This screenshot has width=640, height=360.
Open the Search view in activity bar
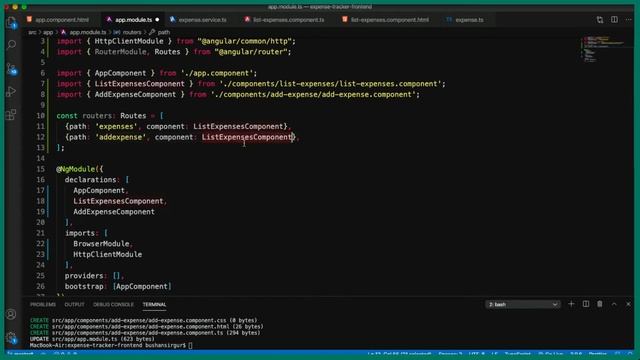point(11,44)
